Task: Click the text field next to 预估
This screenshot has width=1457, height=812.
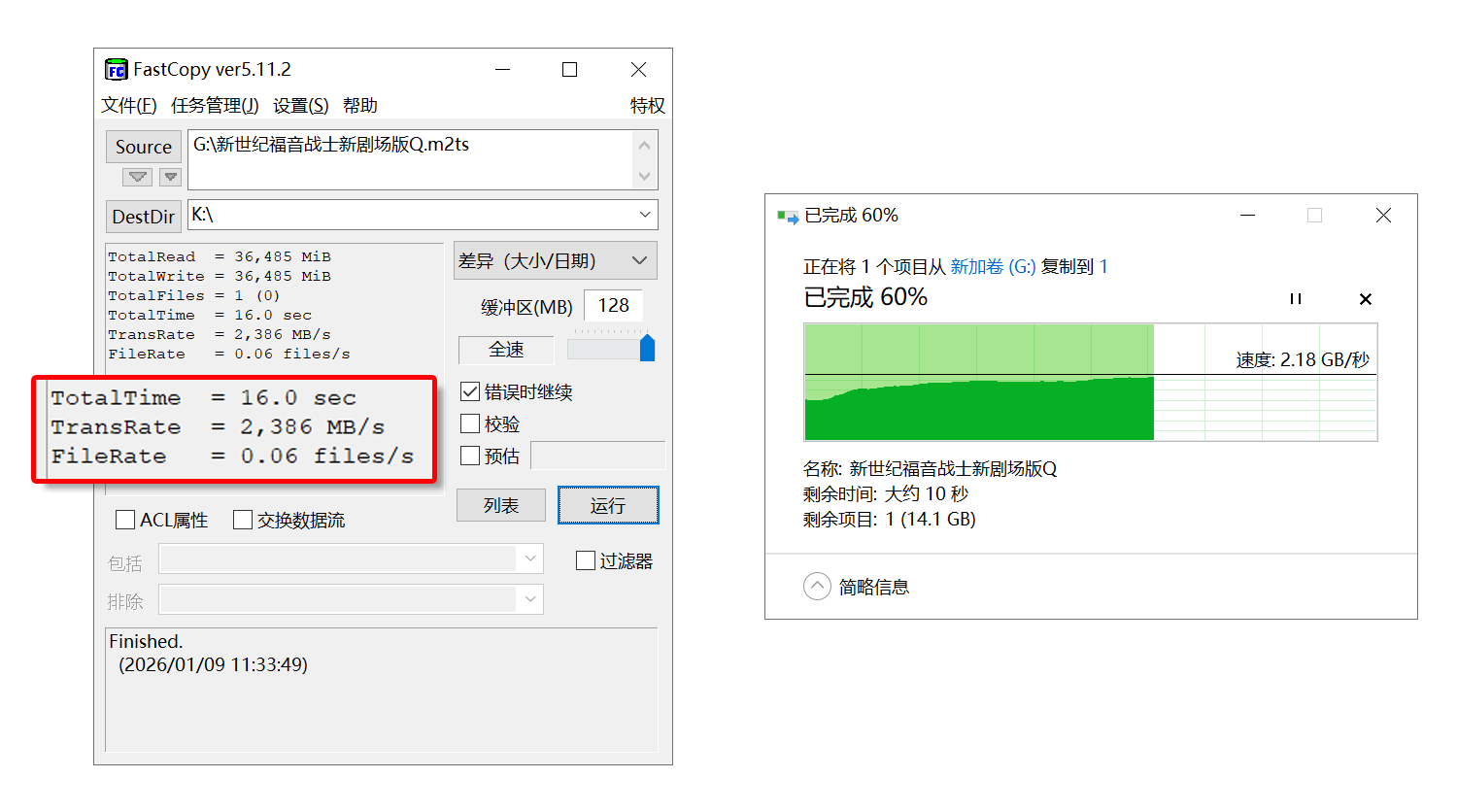Action: 598,456
